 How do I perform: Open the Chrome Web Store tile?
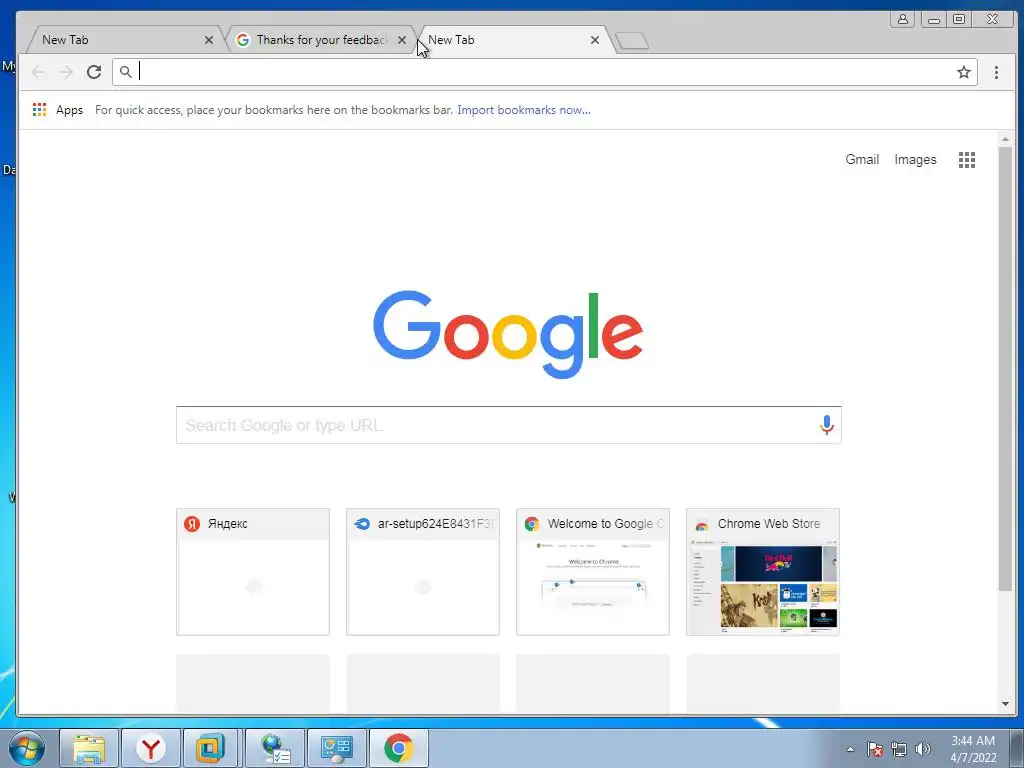tap(763, 571)
